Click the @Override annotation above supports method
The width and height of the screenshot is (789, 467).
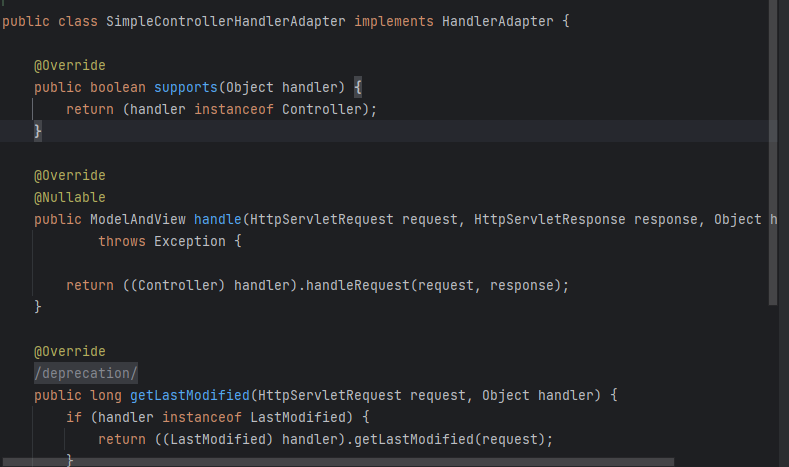tap(69, 65)
